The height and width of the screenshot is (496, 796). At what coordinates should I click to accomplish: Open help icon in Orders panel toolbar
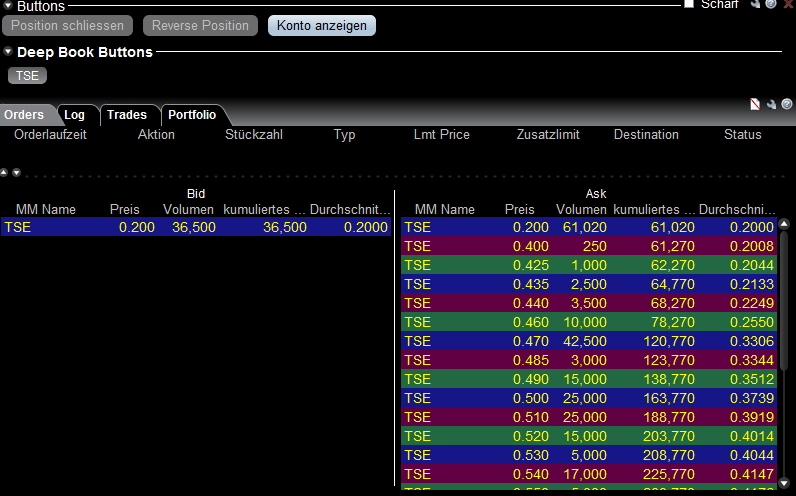(x=786, y=104)
